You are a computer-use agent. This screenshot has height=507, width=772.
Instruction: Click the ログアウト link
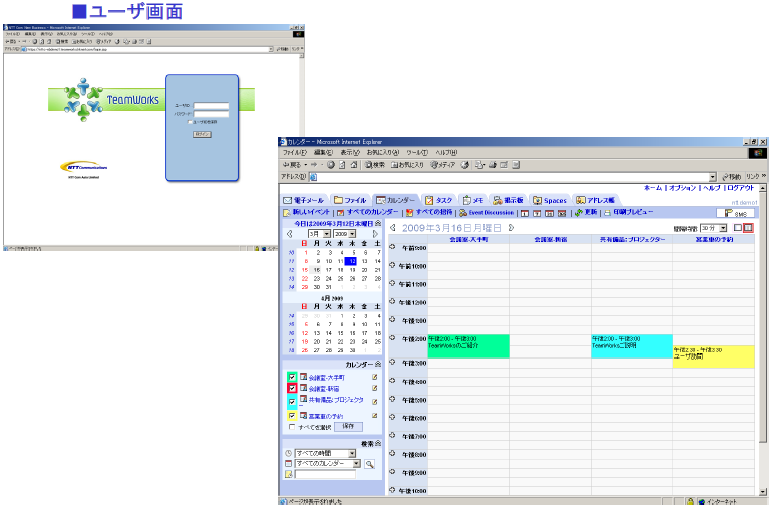(x=740, y=188)
